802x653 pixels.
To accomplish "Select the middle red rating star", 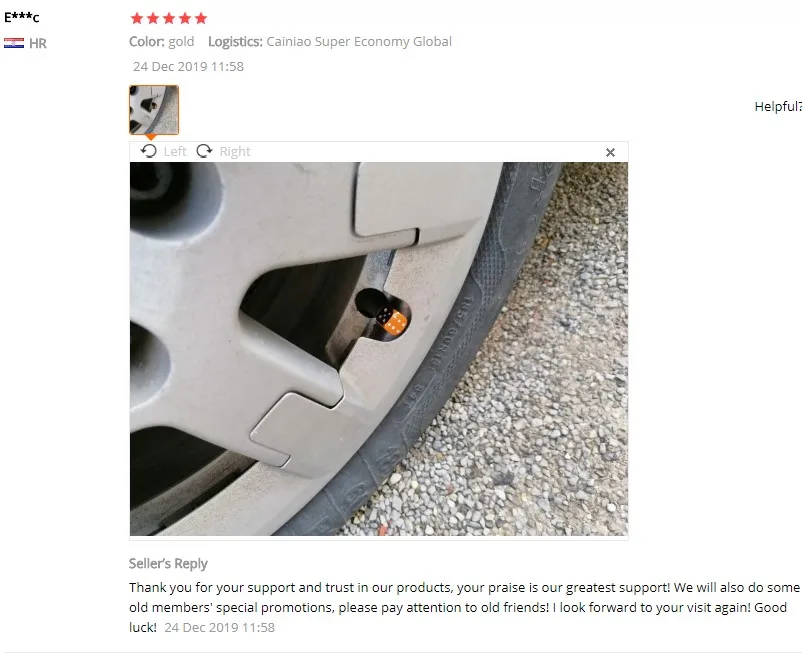I will pyautogui.click(x=169, y=18).
